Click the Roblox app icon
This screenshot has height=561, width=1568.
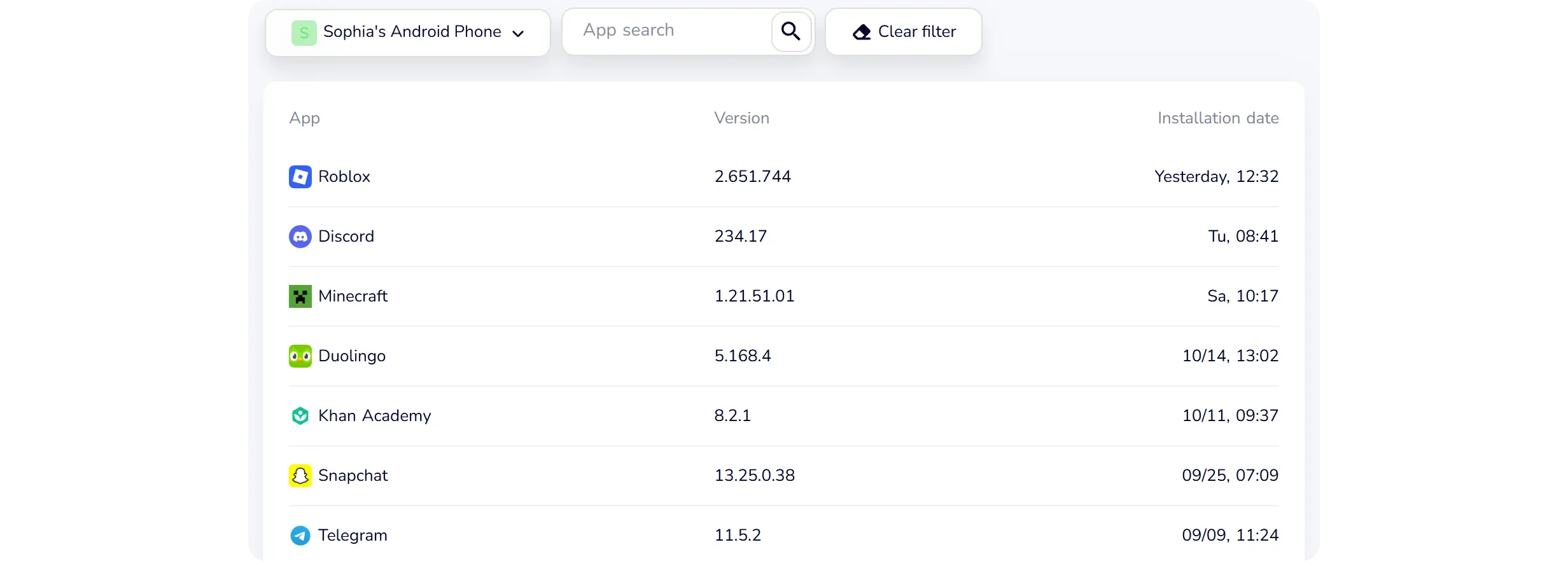[x=300, y=177]
